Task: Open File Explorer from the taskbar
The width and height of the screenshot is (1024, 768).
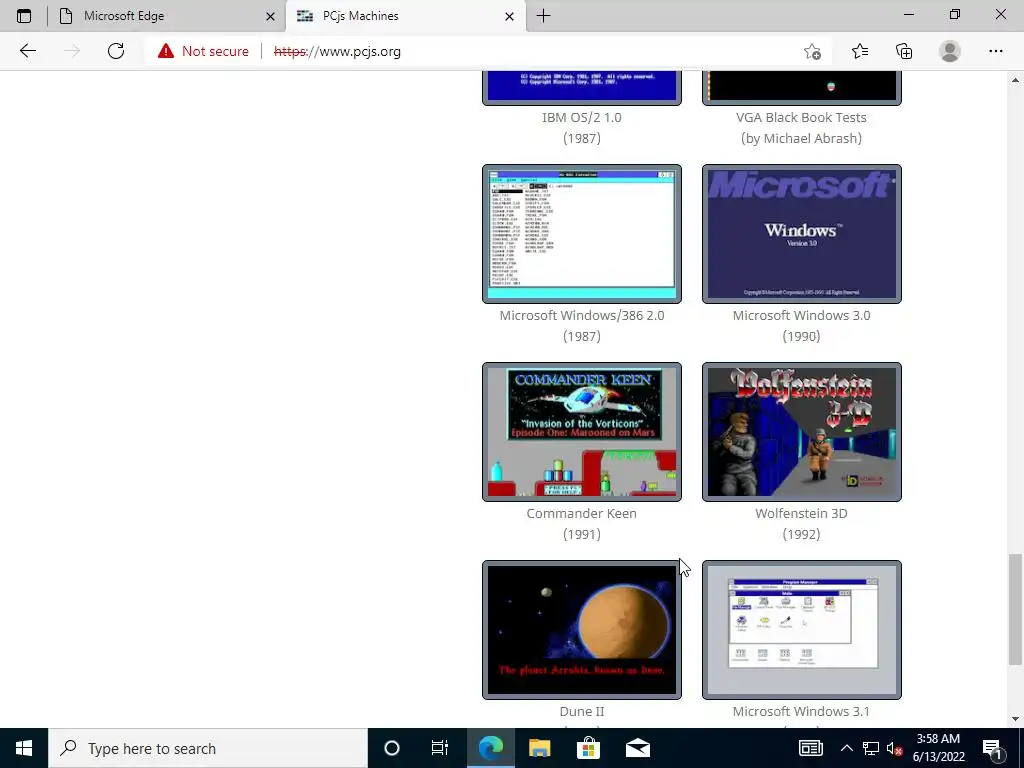Action: pyautogui.click(x=539, y=748)
